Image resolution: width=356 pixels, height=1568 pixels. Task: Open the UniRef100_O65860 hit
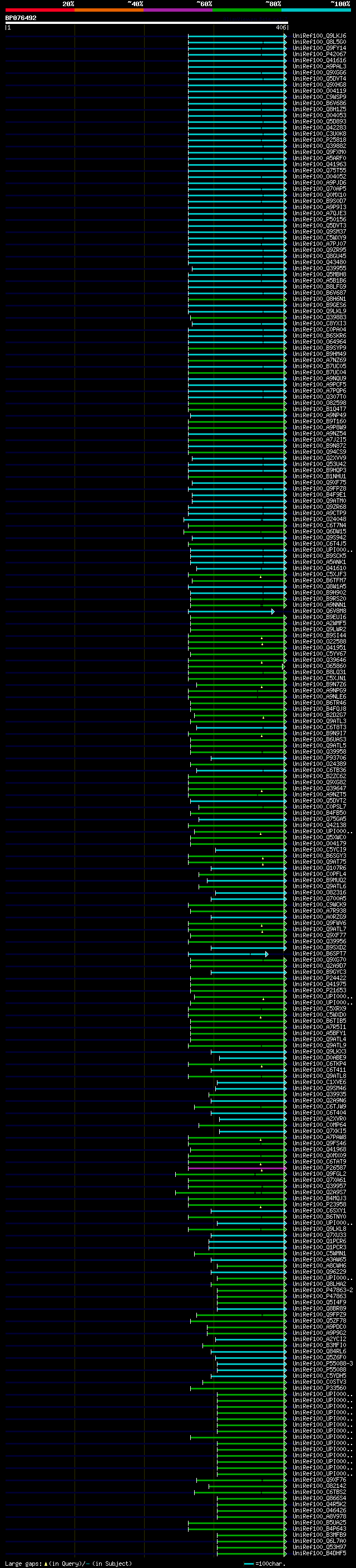coord(319,666)
